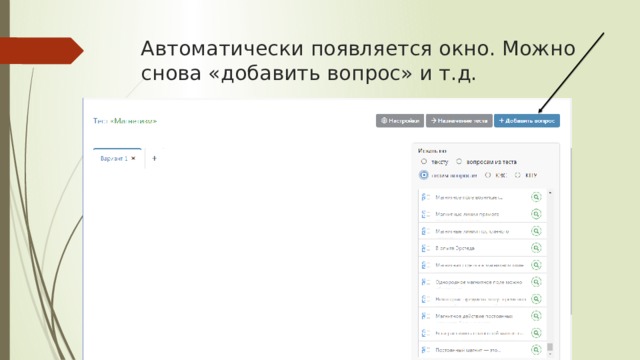This screenshot has height=360, width=640.
Task: Preview «Постоянный магнит — это» via magnifier icon
Action: (536, 349)
